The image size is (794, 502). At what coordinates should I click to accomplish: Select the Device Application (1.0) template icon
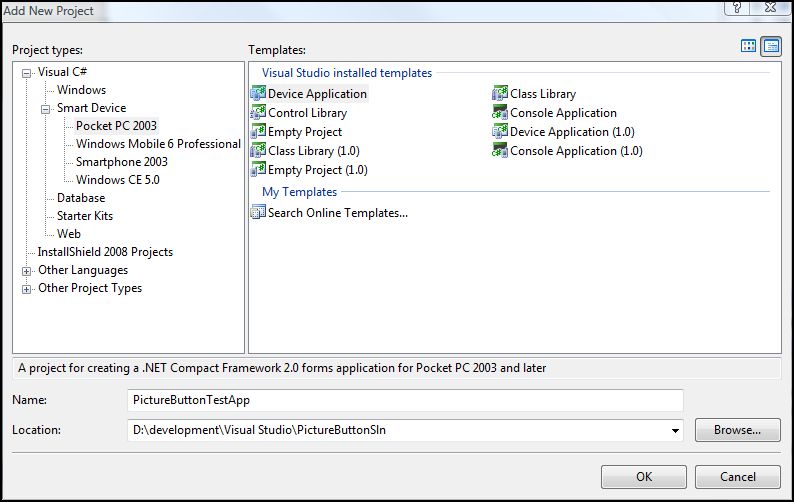pos(500,131)
